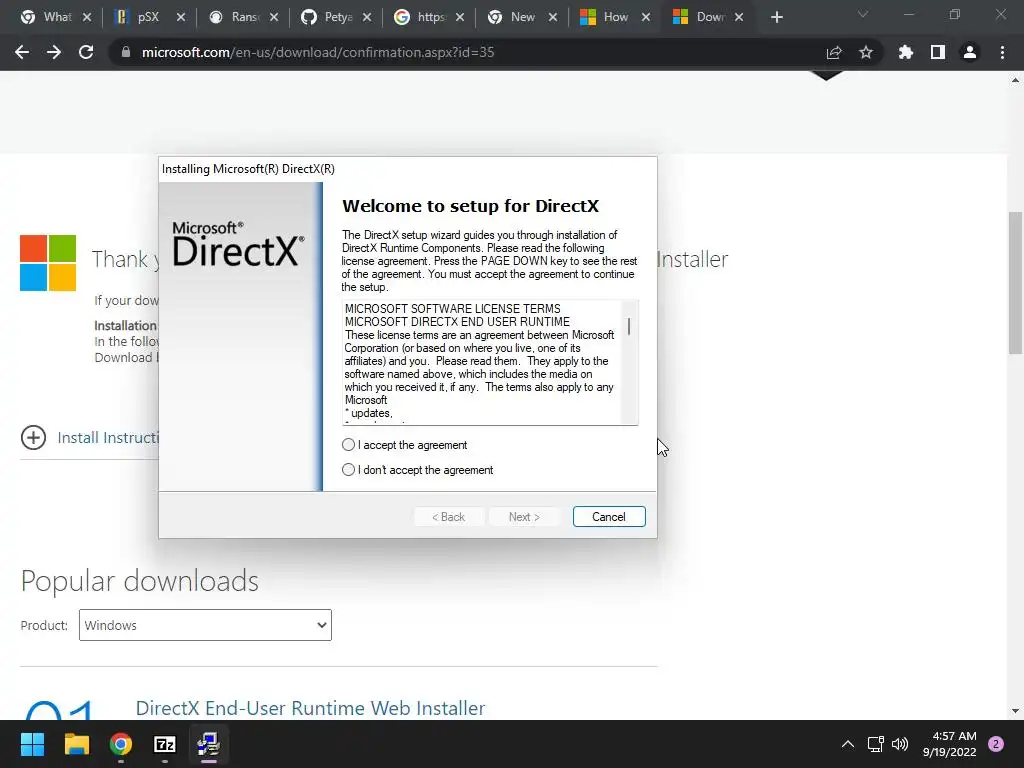This screenshot has height=768, width=1024.
Task: Click the page scrollbar up arrow
Action: pos(1015,80)
